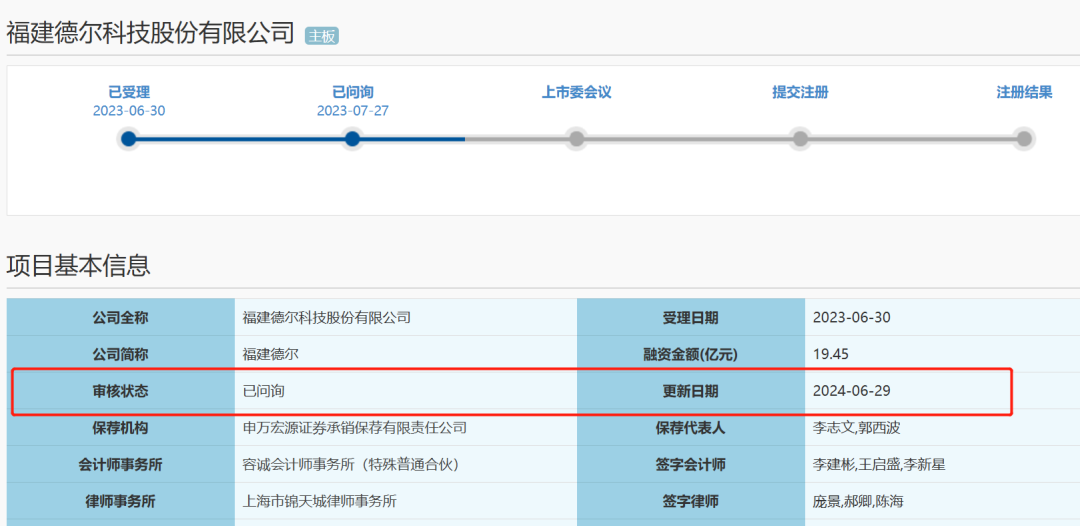1080x526 pixels.
Task: Click the 已问询 status value in table
Action: click(x=264, y=391)
